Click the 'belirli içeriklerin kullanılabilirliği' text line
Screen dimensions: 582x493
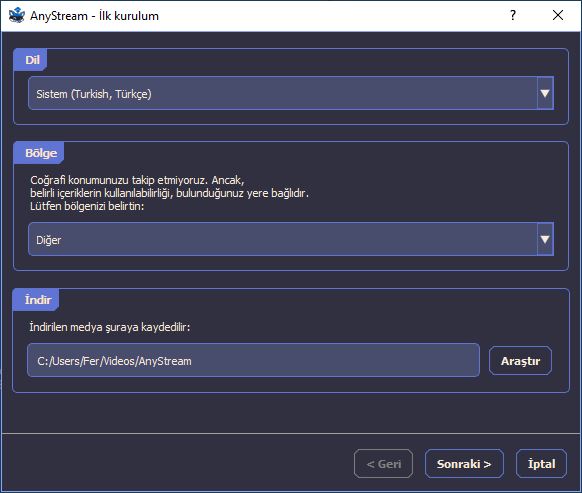[169, 193]
